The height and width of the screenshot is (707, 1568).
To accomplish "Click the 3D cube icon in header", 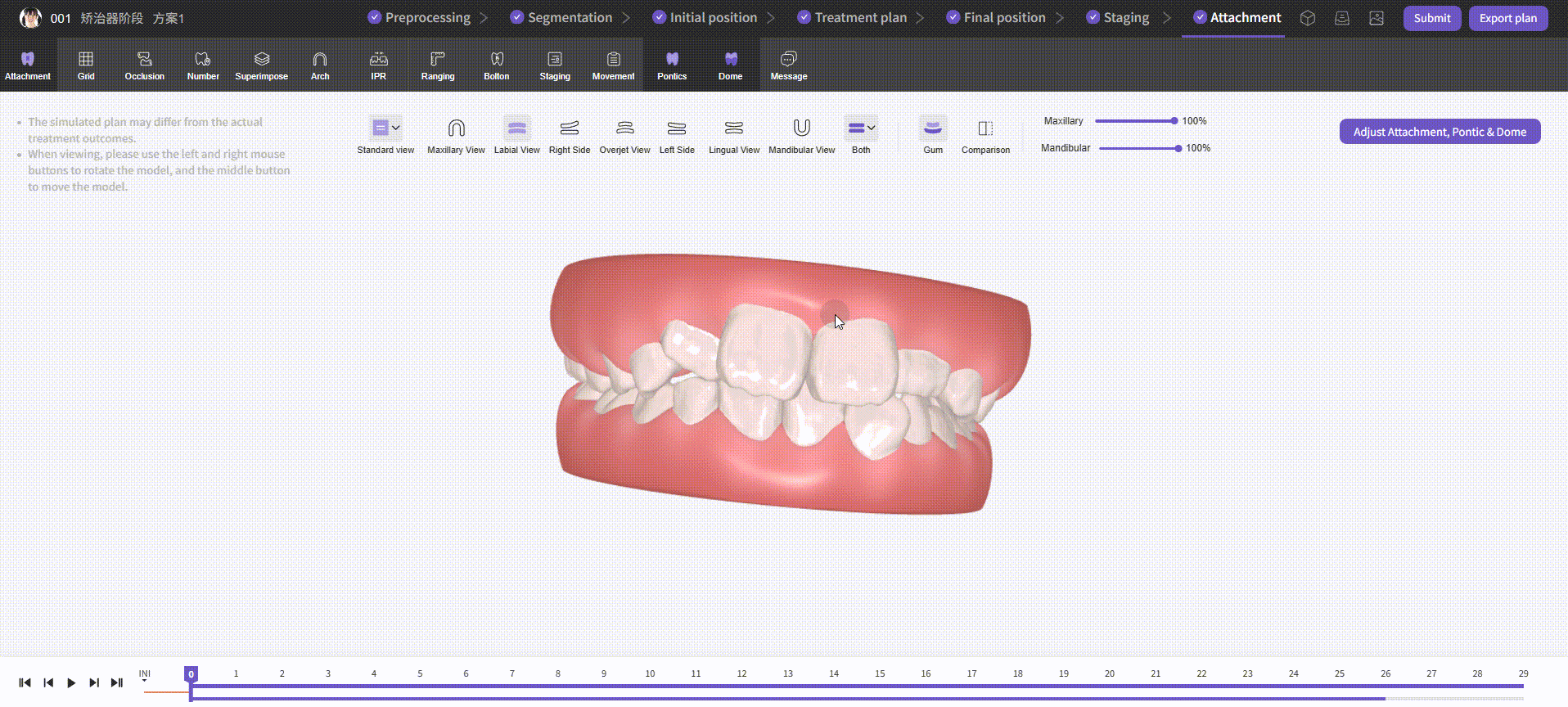I will (1308, 18).
